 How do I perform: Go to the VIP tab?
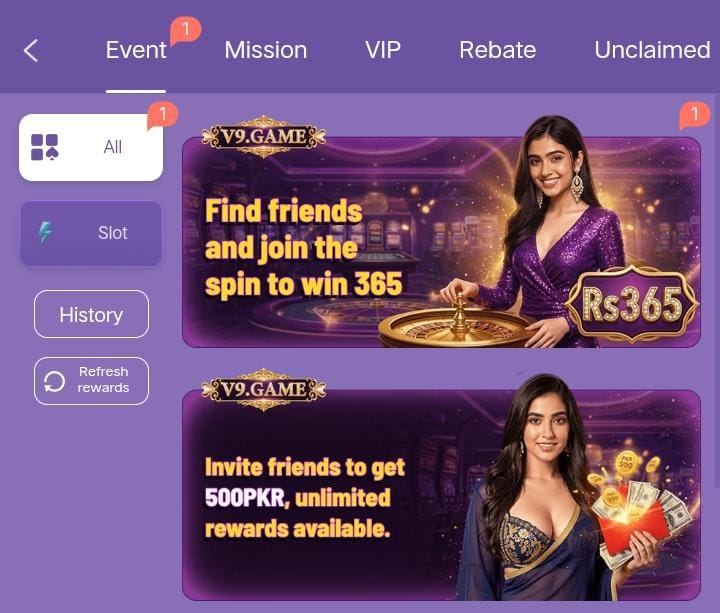click(383, 50)
